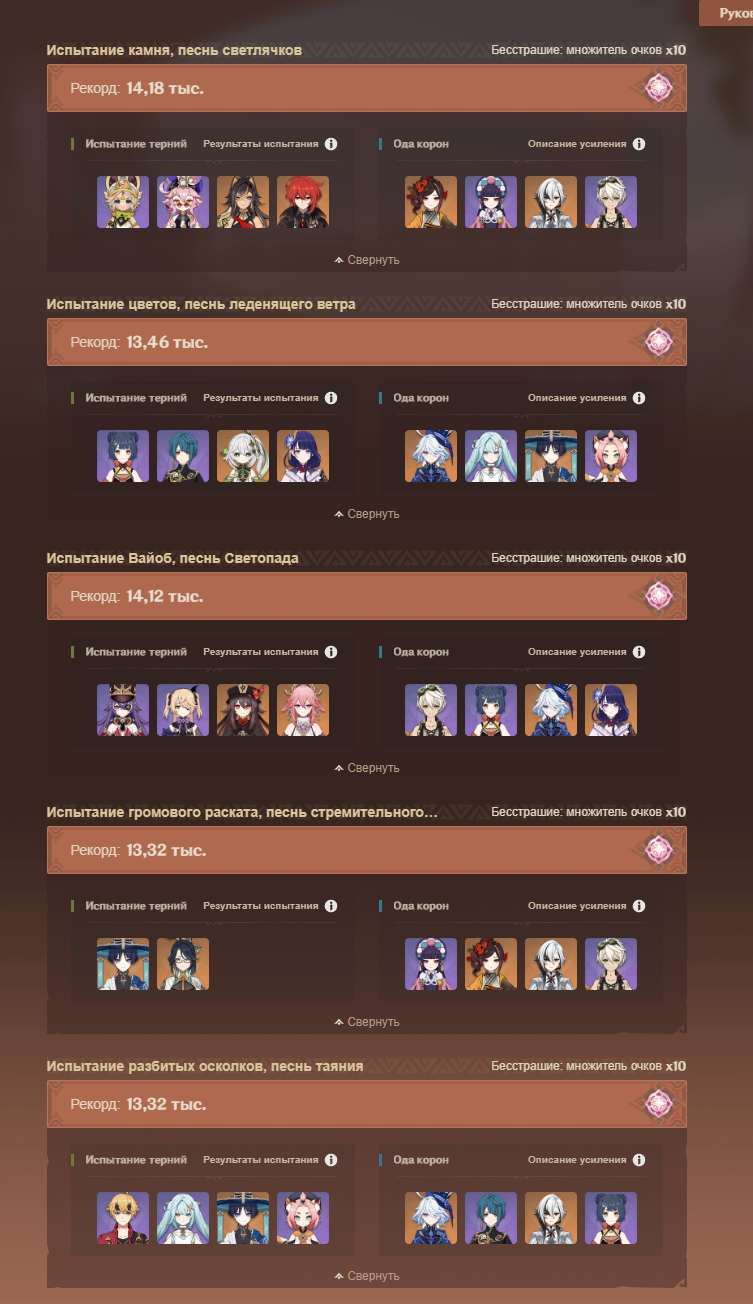This screenshot has width=753, height=1304.
Task: Click info icon next to Результаты испытания in last challenge
Action: tap(331, 1160)
